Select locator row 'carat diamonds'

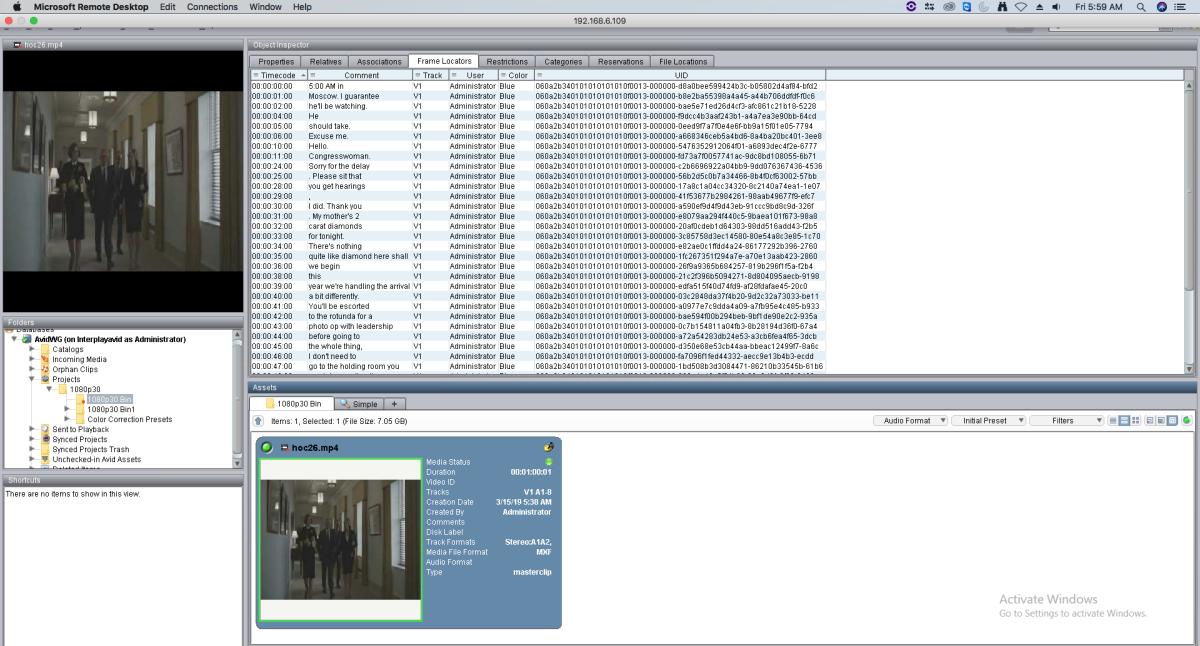pos(537,226)
